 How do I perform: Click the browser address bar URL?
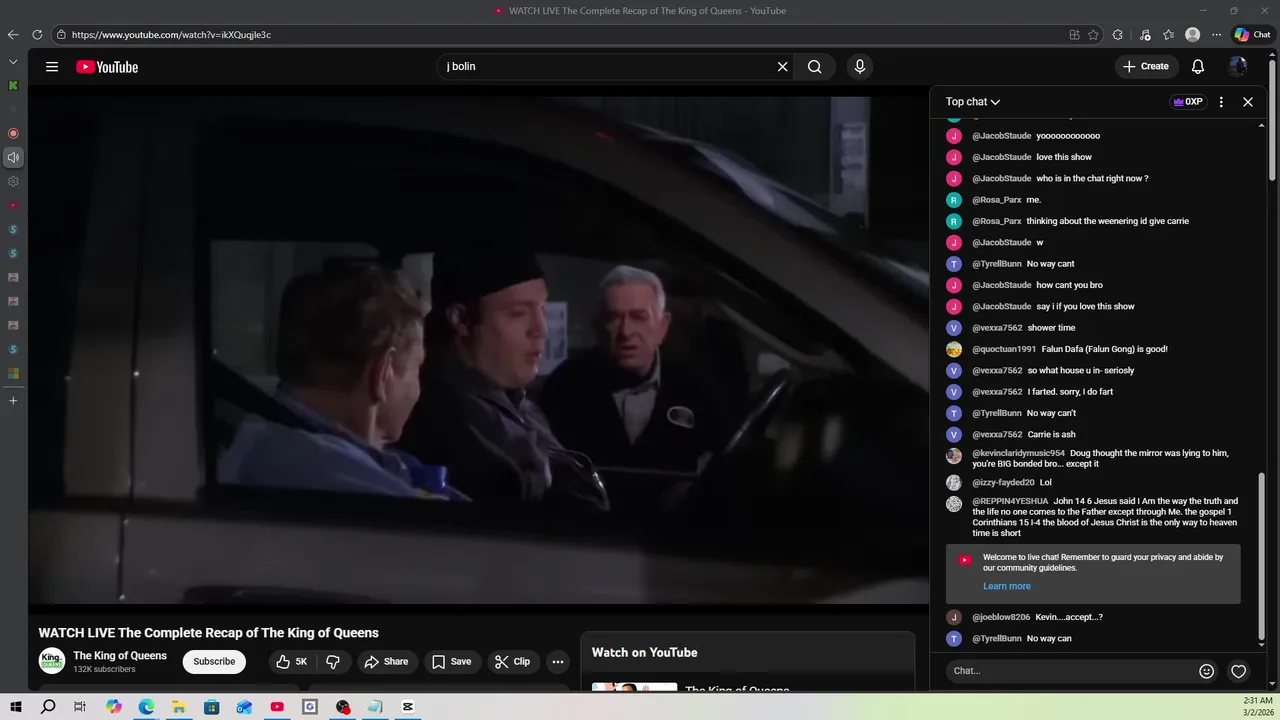[x=171, y=35]
